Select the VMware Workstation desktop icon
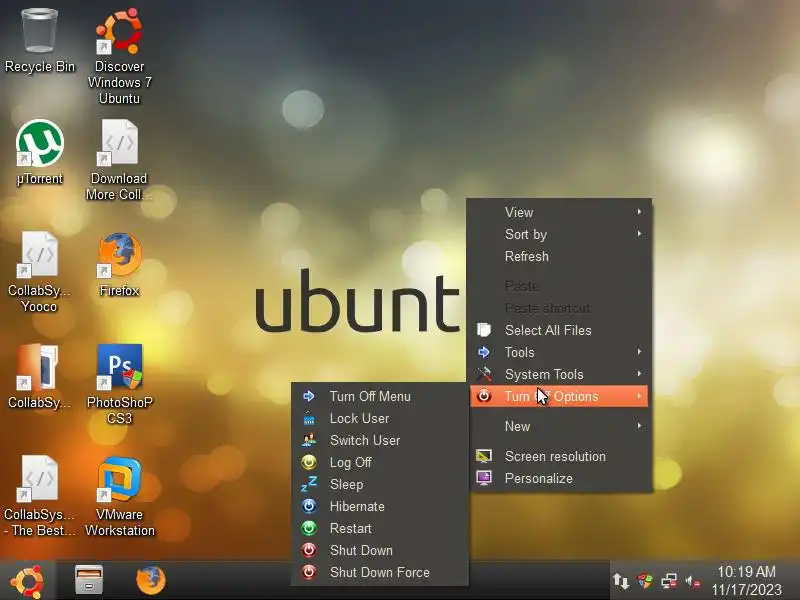Screen dimensions: 800x600 coord(119,480)
